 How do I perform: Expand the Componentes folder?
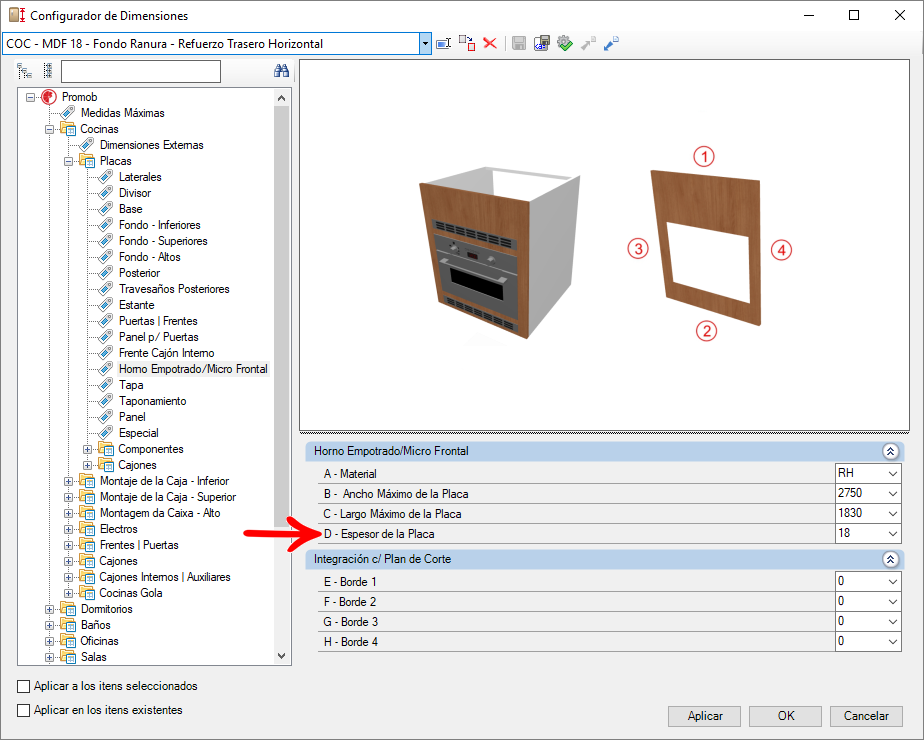click(x=87, y=450)
